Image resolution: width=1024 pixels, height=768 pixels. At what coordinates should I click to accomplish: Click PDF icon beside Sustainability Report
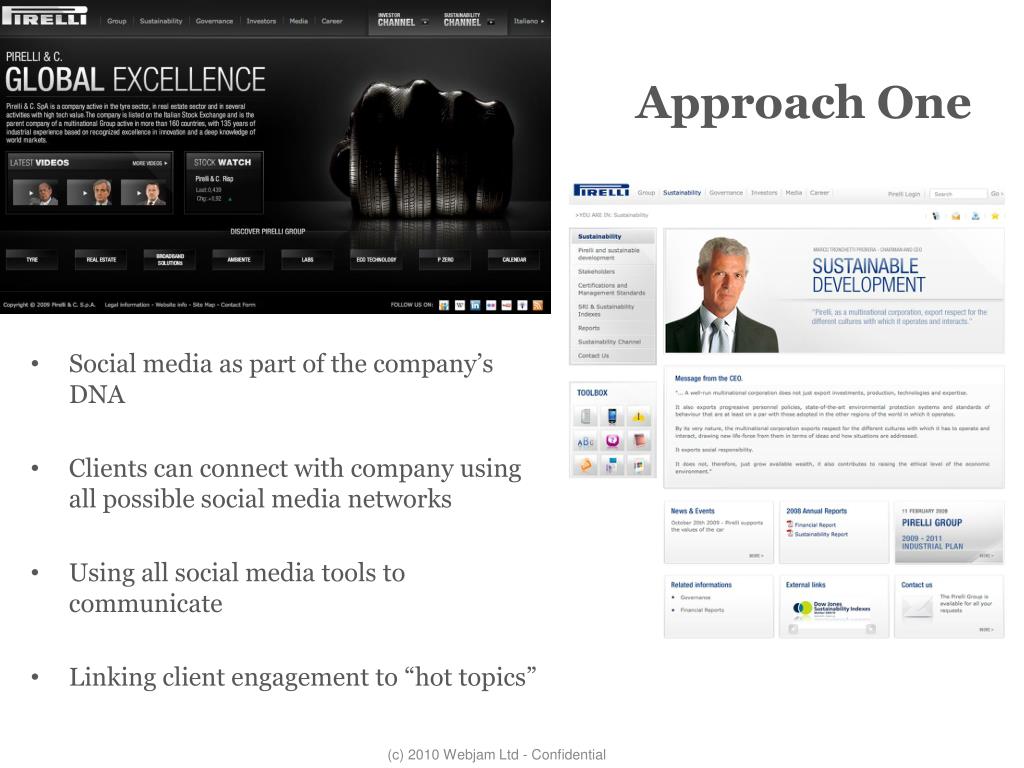[x=790, y=534]
